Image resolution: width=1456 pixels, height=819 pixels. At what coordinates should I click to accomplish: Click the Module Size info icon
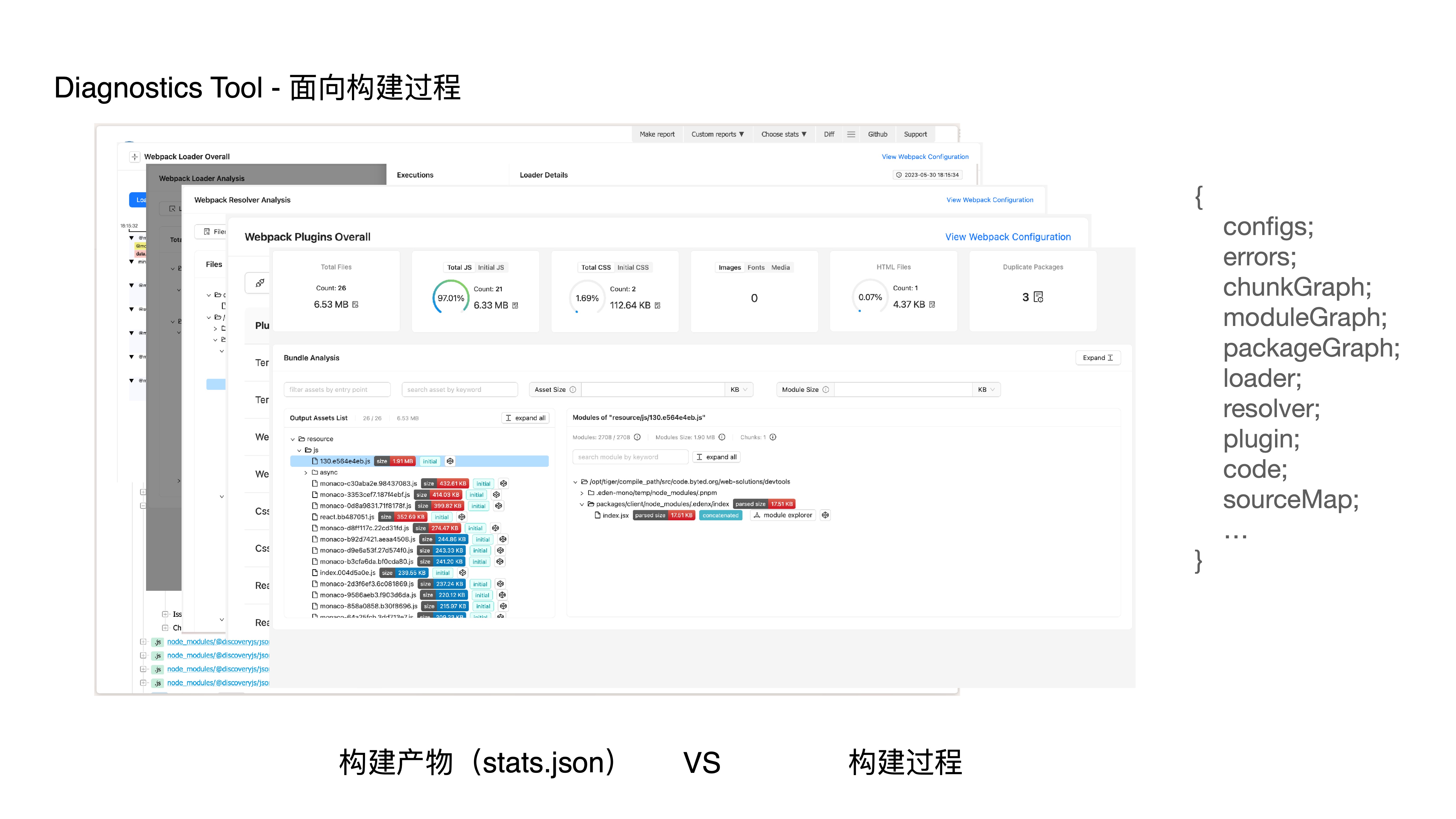coord(826,390)
